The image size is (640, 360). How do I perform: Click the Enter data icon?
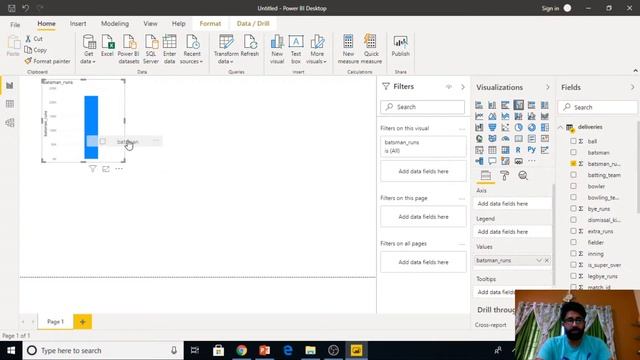click(169, 49)
